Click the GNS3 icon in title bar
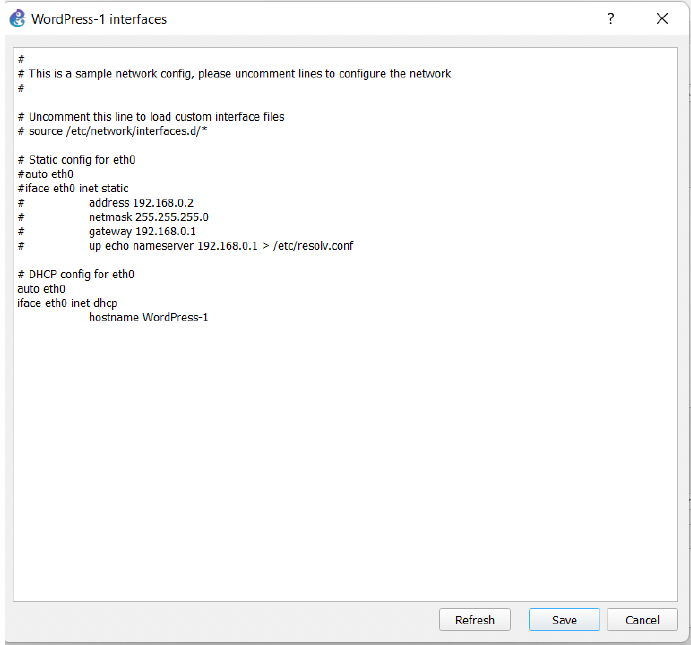The width and height of the screenshot is (691, 645). tap(17, 19)
